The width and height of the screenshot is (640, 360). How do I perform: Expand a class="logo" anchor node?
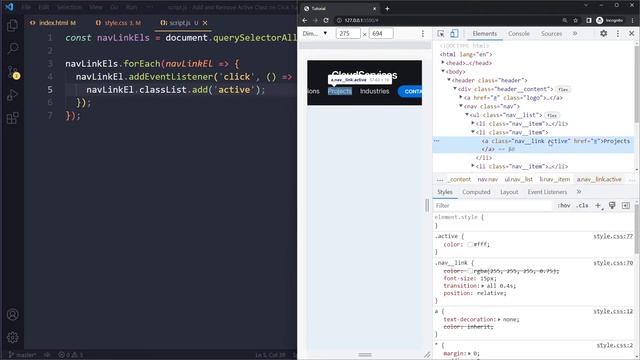(x=461, y=98)
